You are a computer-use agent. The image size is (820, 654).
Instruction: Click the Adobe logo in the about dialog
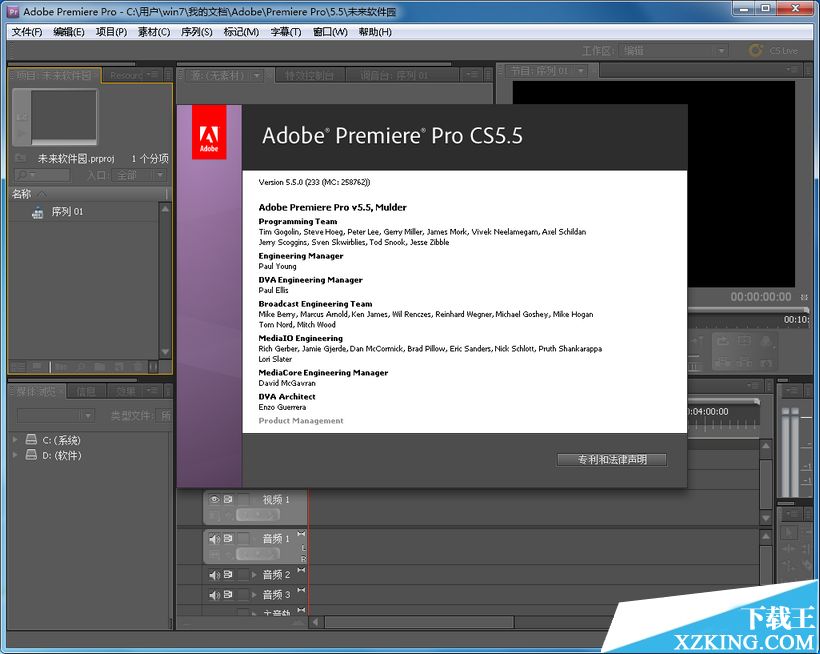coord(209,132)
